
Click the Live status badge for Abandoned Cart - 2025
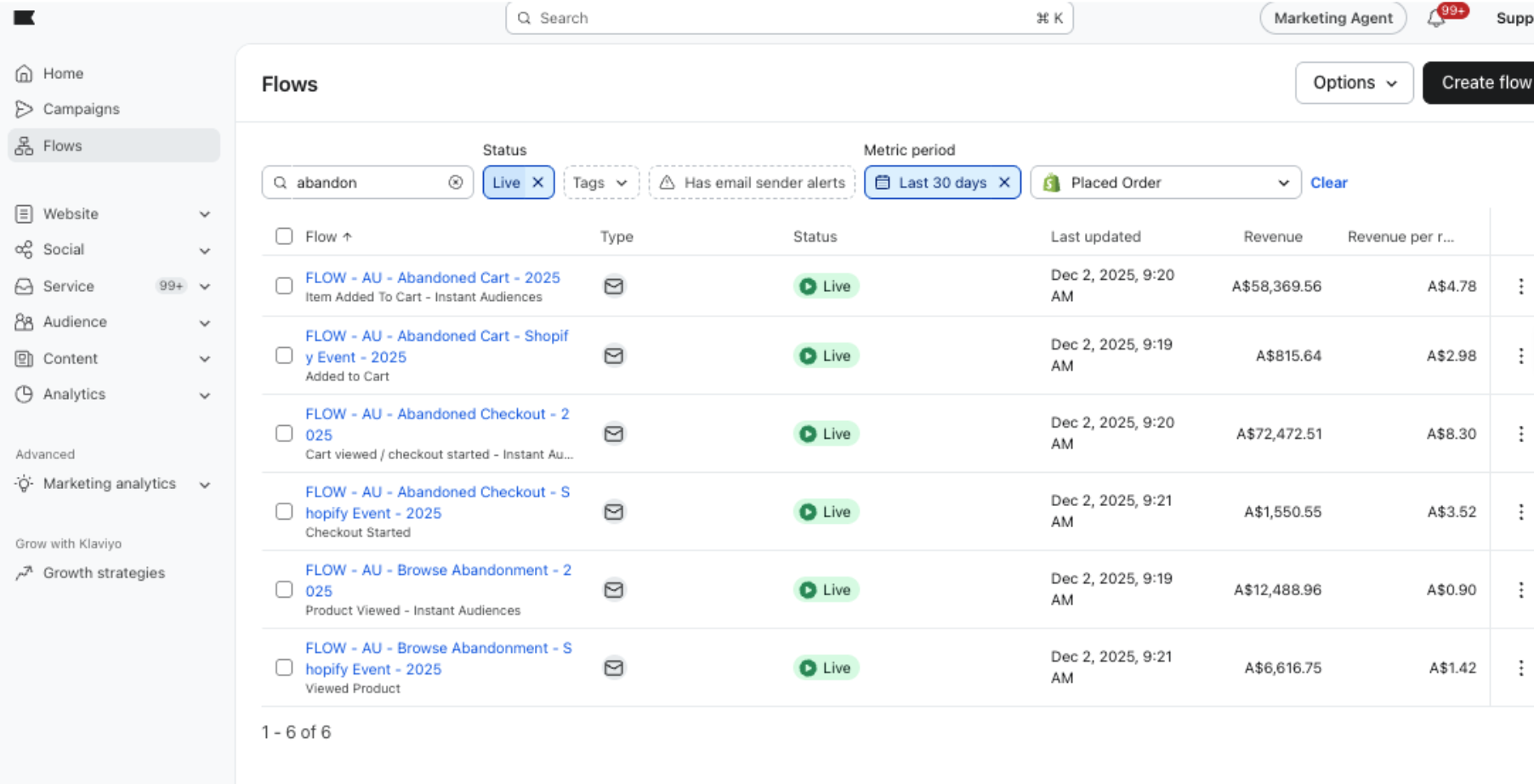(x=826, y=287)
